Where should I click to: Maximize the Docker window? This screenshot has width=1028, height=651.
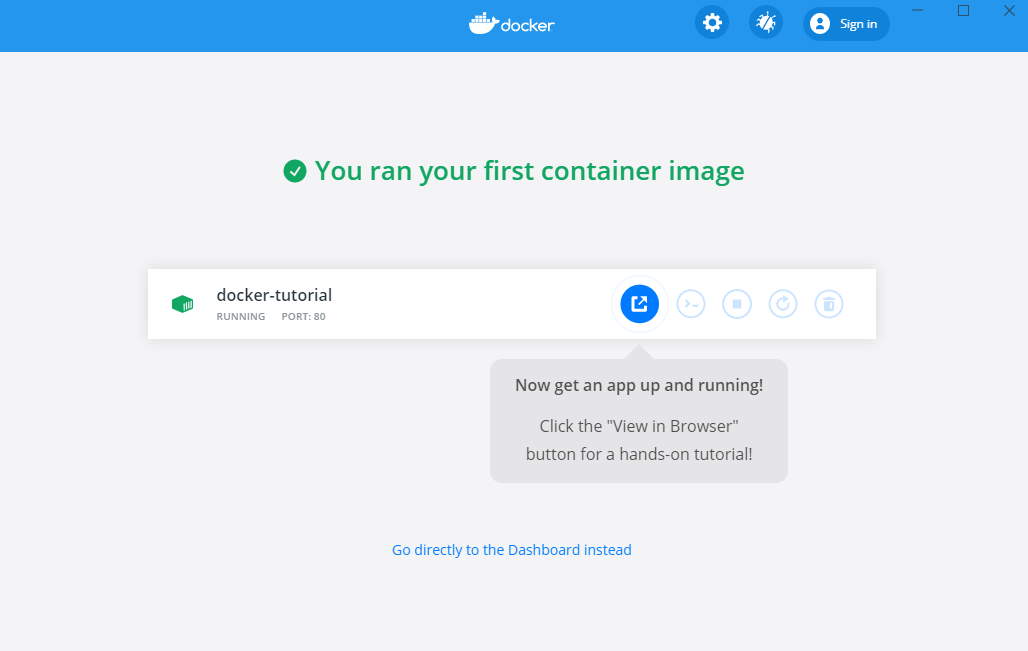pos(963,10)
